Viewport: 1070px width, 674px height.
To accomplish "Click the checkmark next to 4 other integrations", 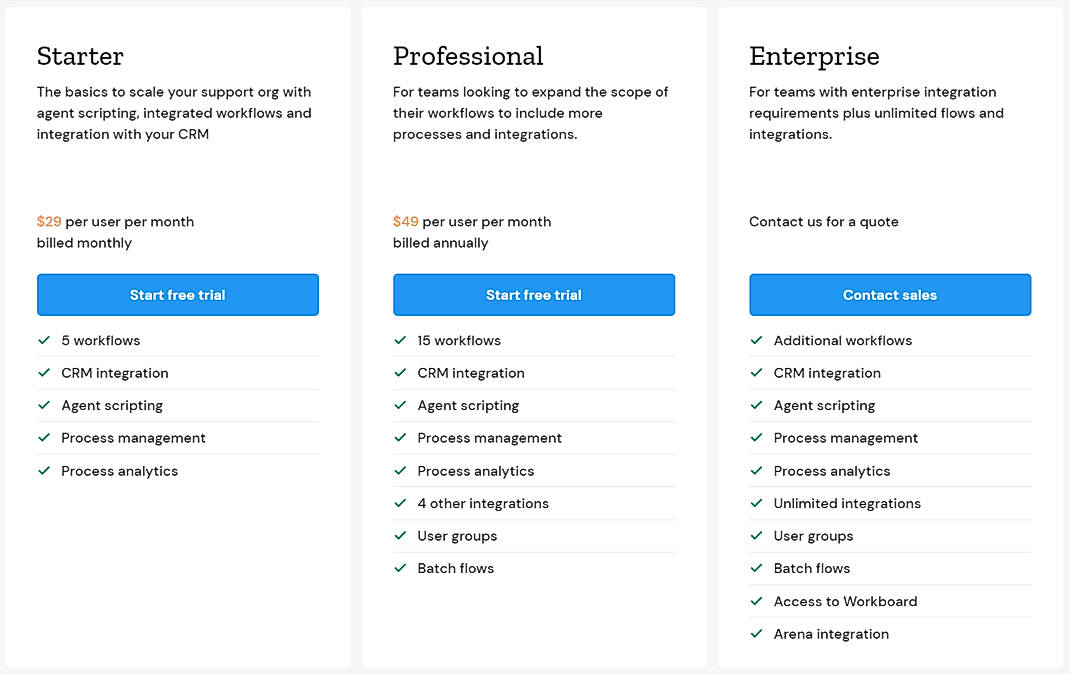I will click(400, 503).
